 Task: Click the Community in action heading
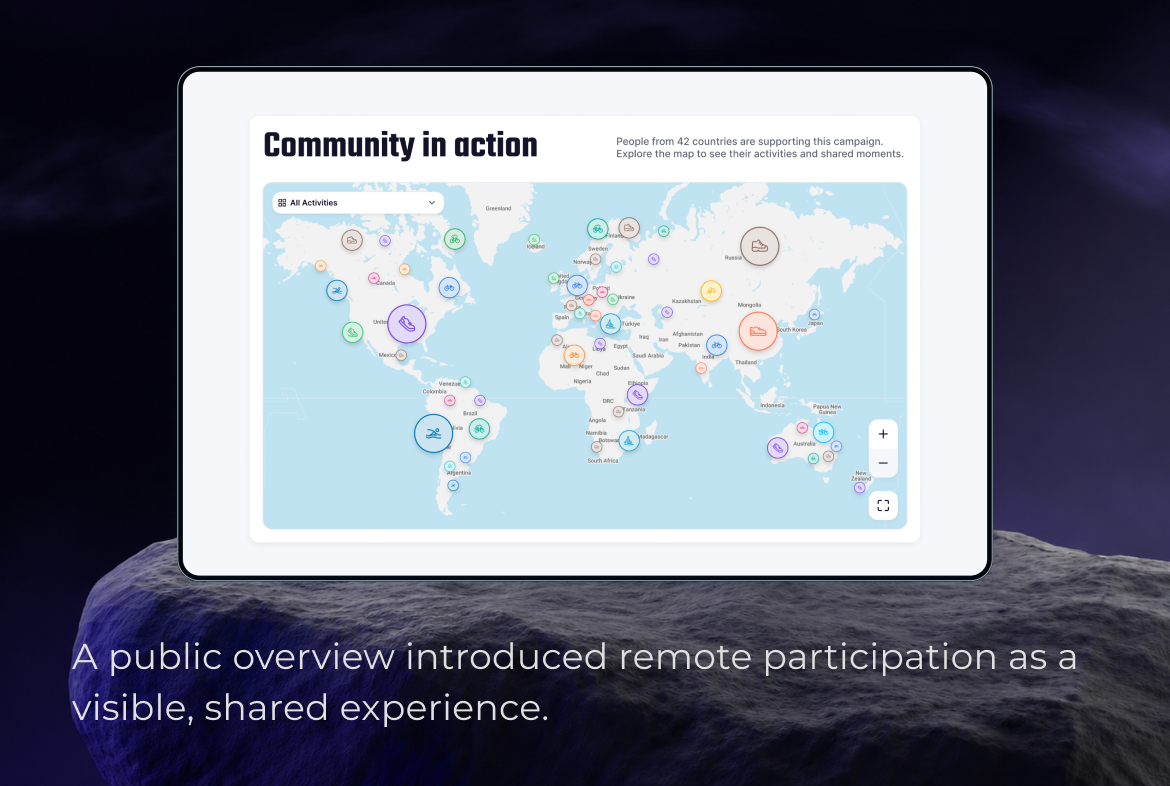click(401, 146)
